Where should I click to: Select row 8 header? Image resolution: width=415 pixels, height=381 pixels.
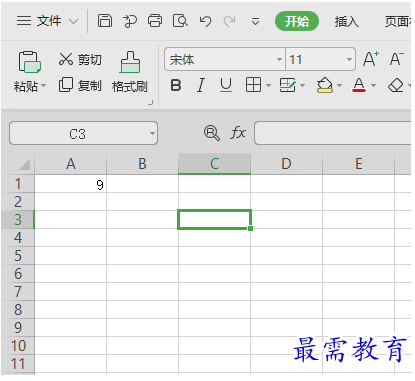(18, 310)
